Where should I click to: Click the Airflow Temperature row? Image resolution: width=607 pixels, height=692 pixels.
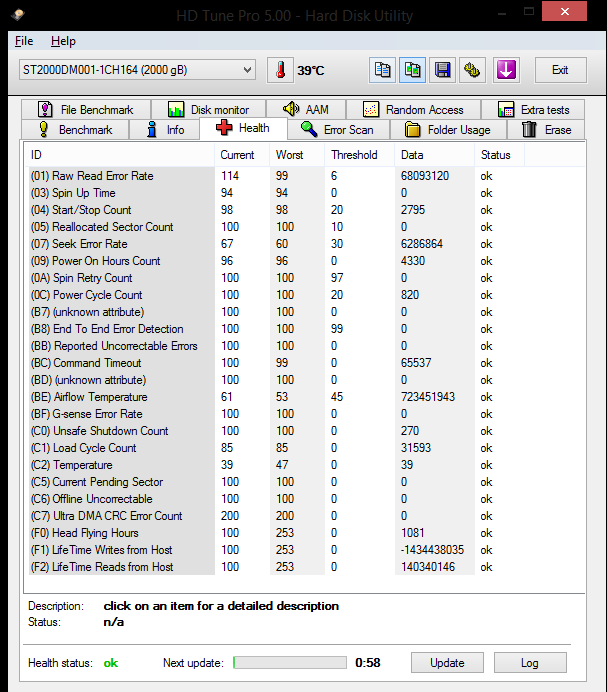pos(276,397)
